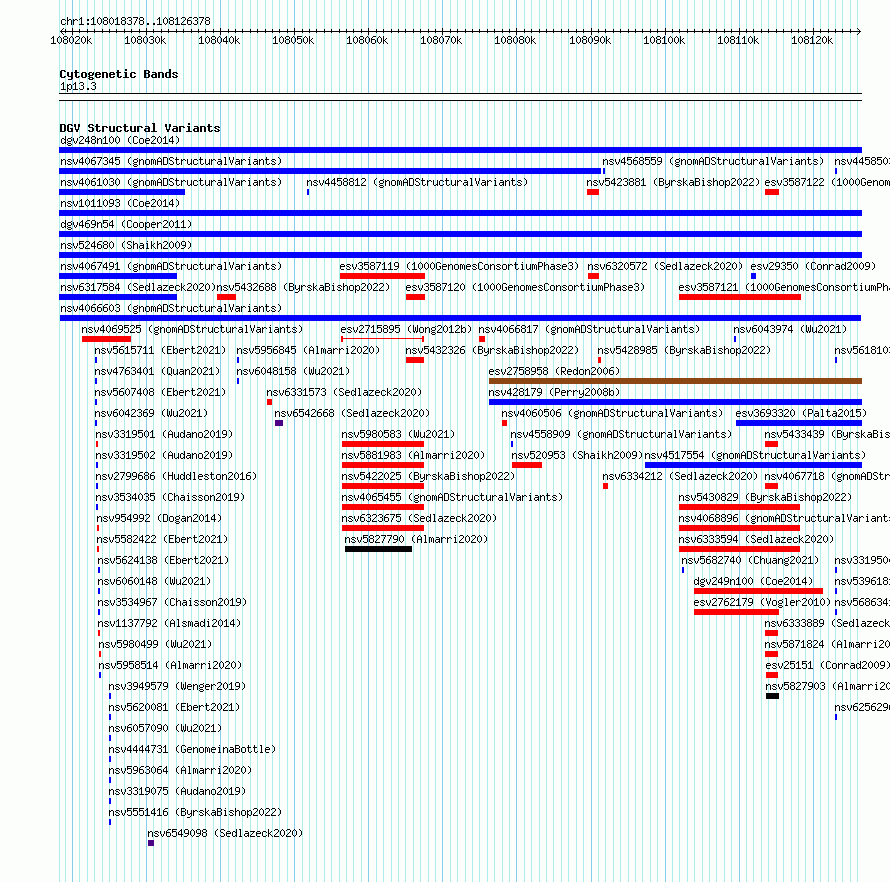The width and height of the screenshot is (890, 882).
Task: Open nsv4066817 gnomAD variant label
Action: pos(589,329)
